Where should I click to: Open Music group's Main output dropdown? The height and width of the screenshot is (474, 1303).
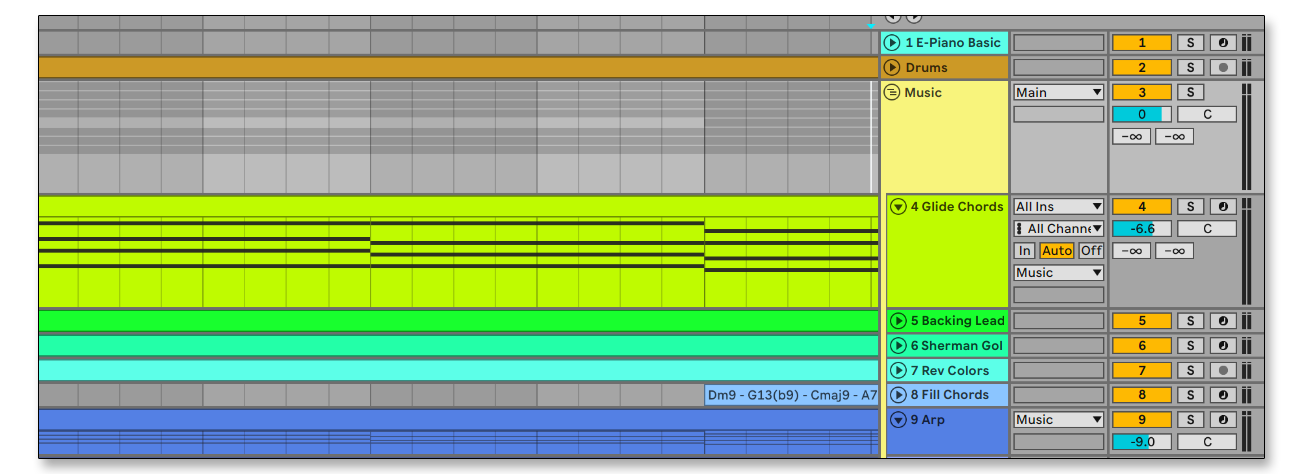point(1058,93)
